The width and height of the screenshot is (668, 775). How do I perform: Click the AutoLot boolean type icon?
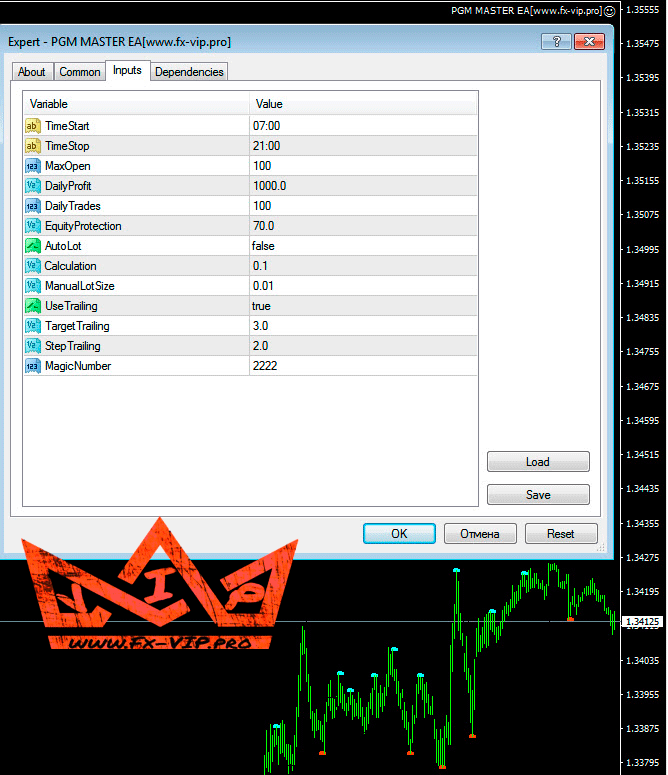click(x=32, y=246)
